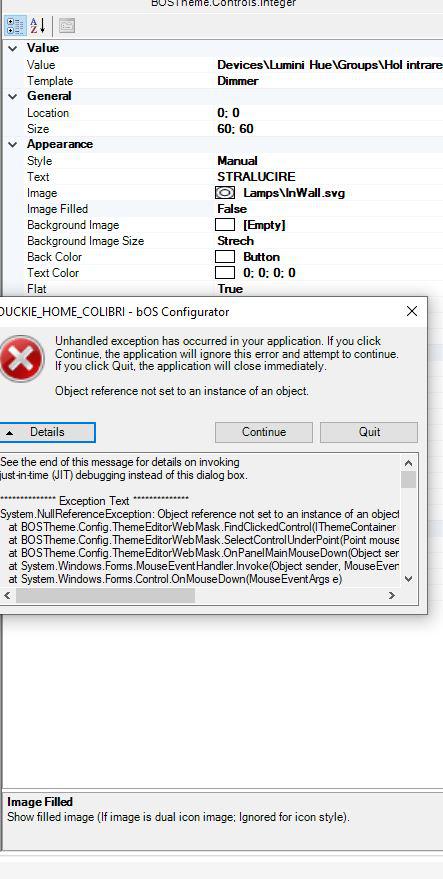Click the STRALUCIRE text field
The image size is (443, 879).
pos(330,177)
